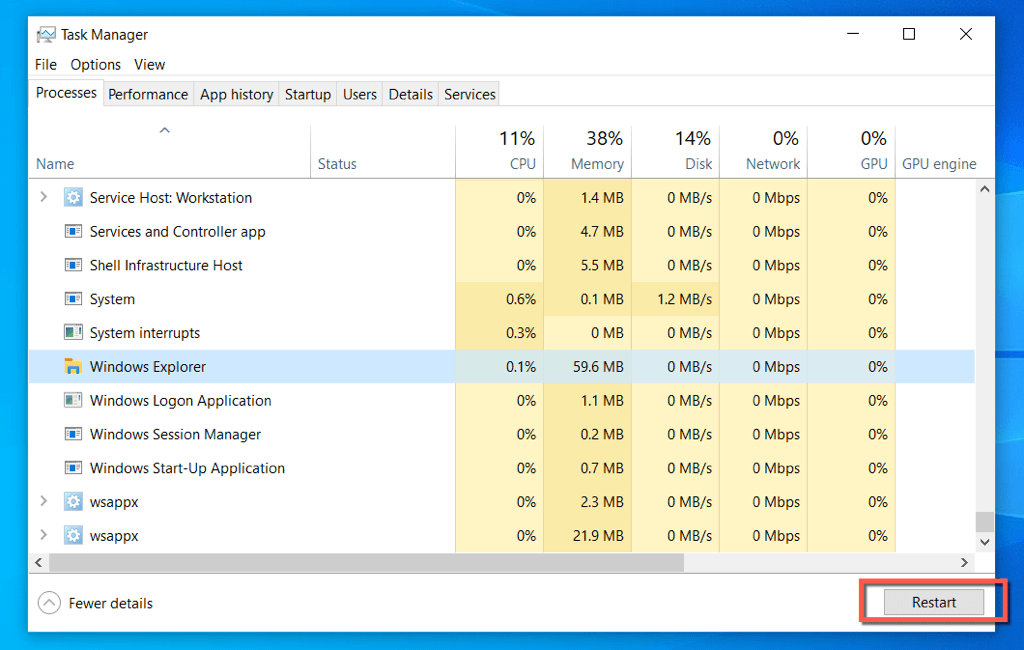Image resolution: width=1024 pixels, height=650 pixels.
Task: Click the vertical scrollbar down arrow
Action: tap(985, 541)
